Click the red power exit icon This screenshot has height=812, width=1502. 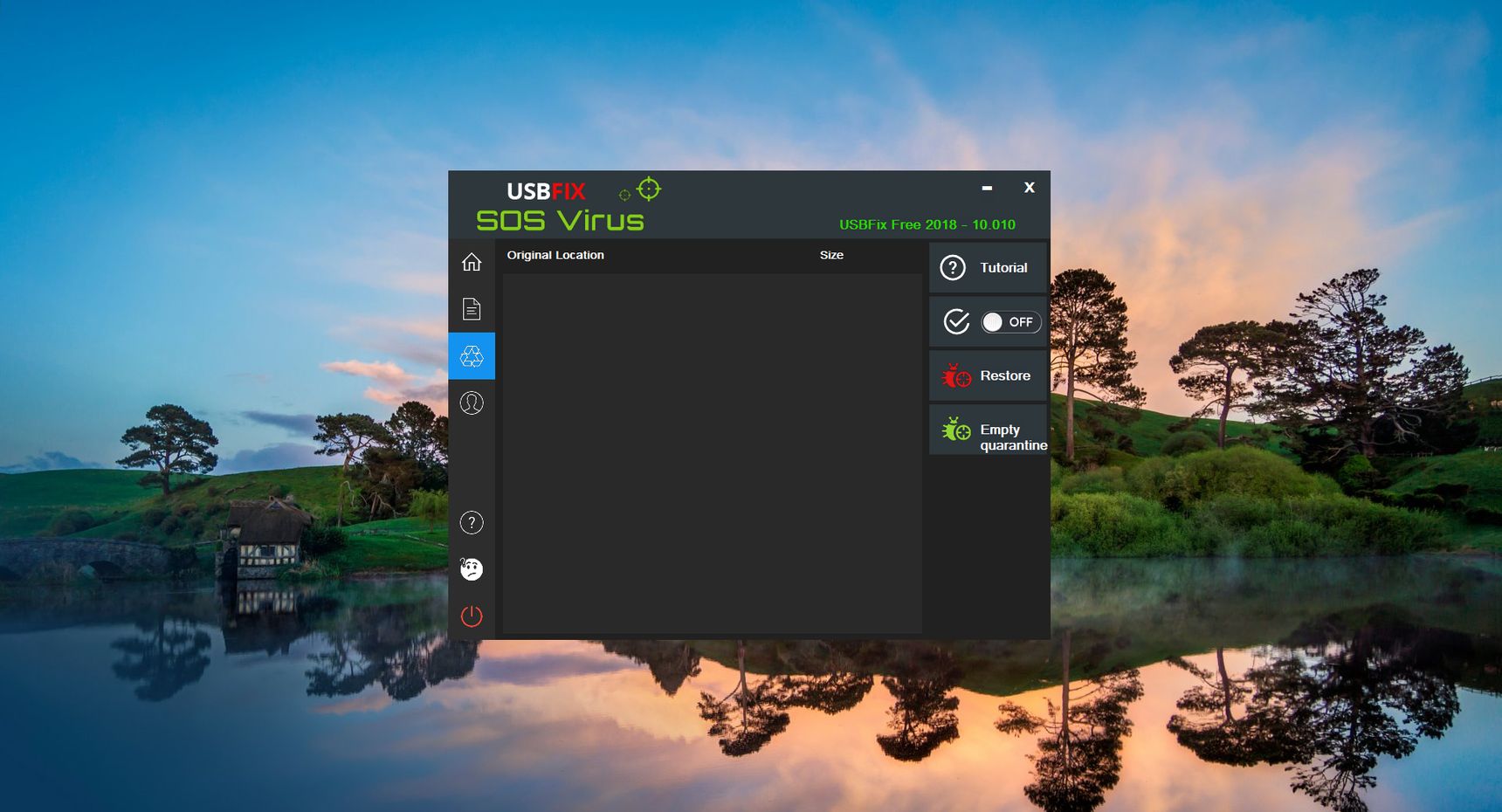472,616
